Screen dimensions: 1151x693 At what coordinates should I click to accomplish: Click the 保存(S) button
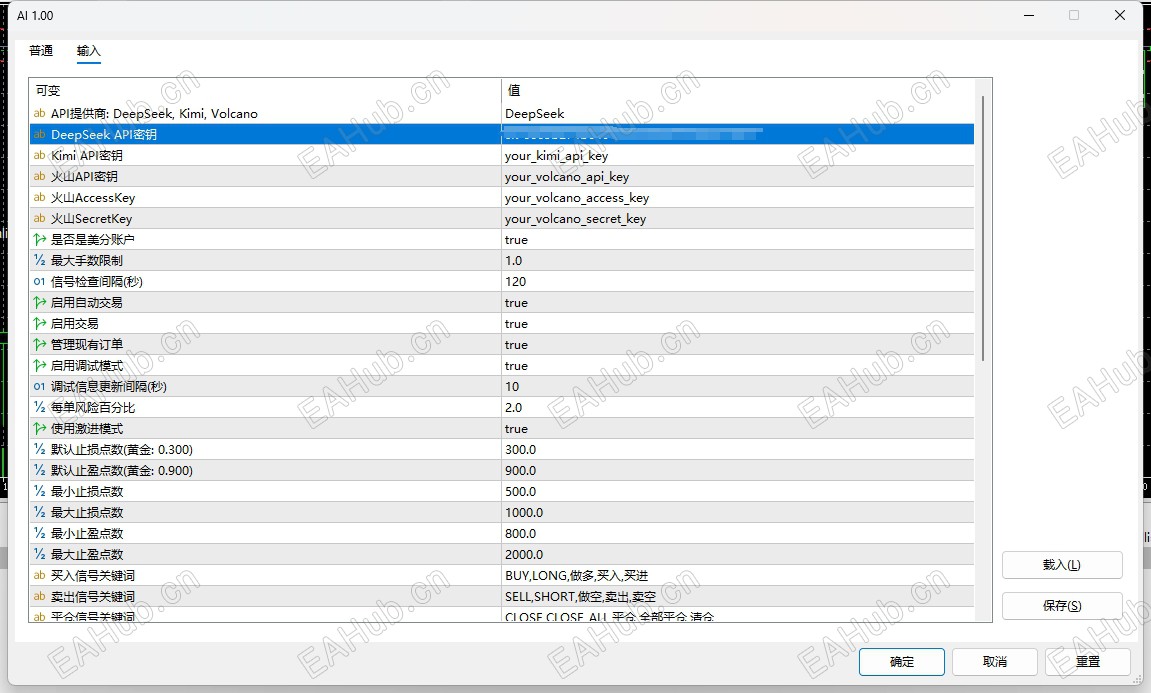click(1061, 606)
